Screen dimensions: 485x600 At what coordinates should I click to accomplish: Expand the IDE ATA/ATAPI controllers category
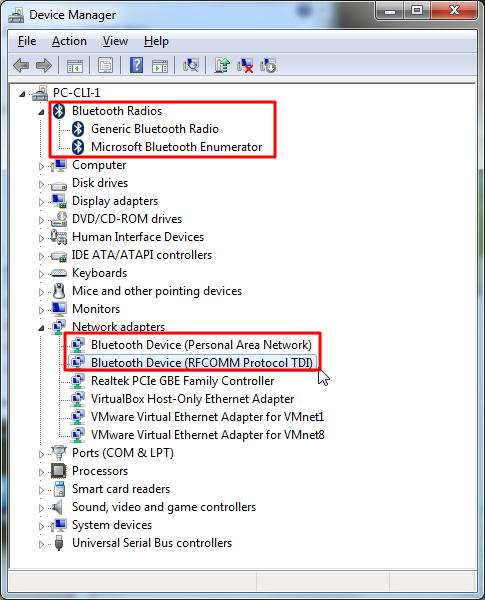pyautogui.click(x=41, y=256)
